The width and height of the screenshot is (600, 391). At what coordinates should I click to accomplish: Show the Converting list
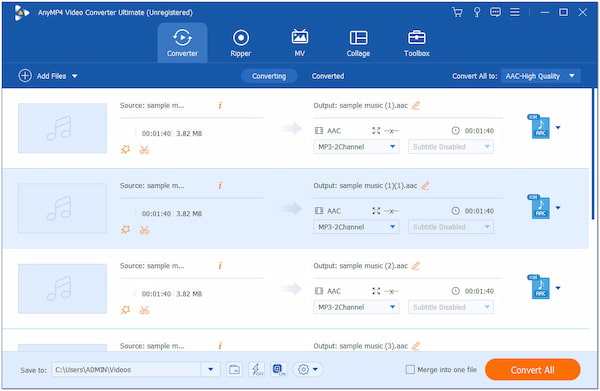(269, 76)
